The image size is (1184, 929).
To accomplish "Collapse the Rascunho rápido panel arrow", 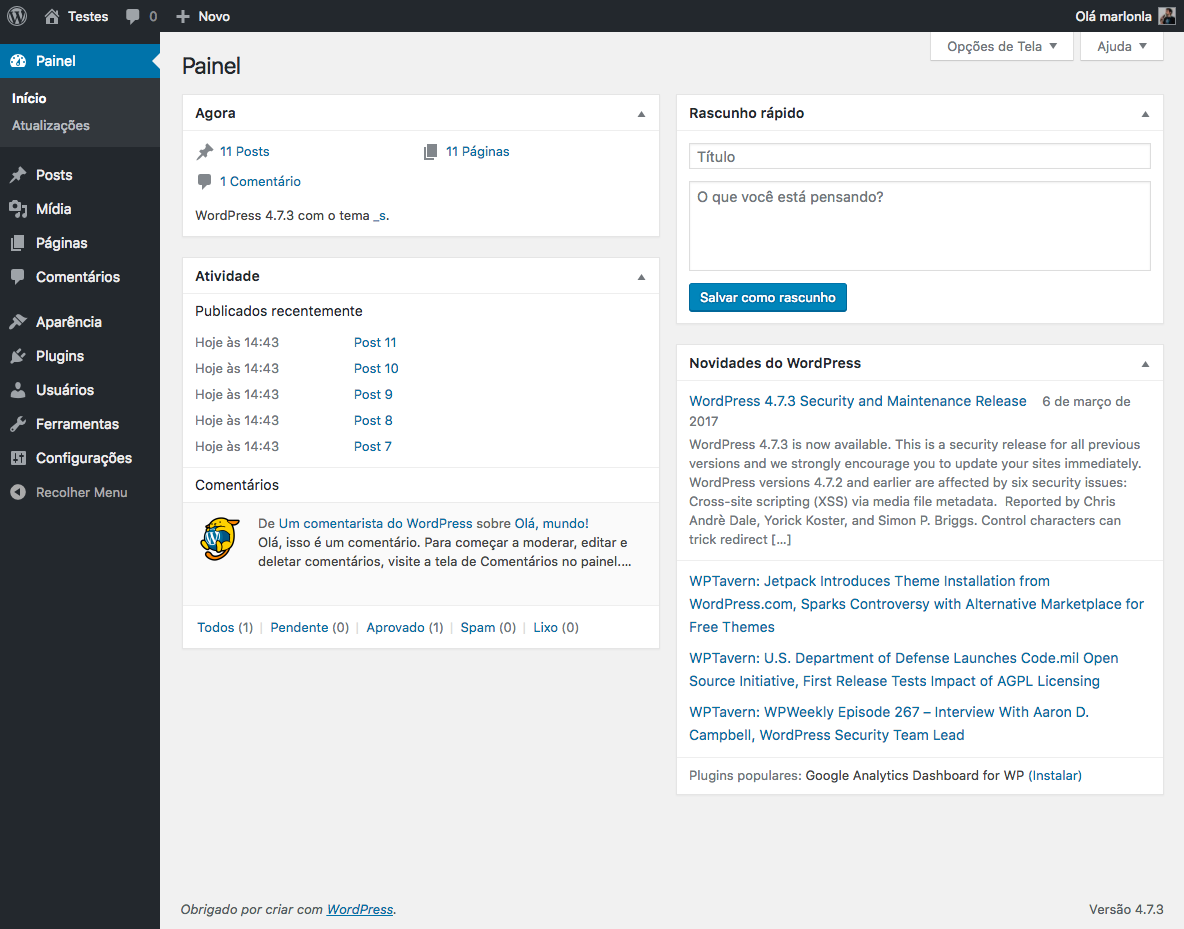I will click(1145, 114).
